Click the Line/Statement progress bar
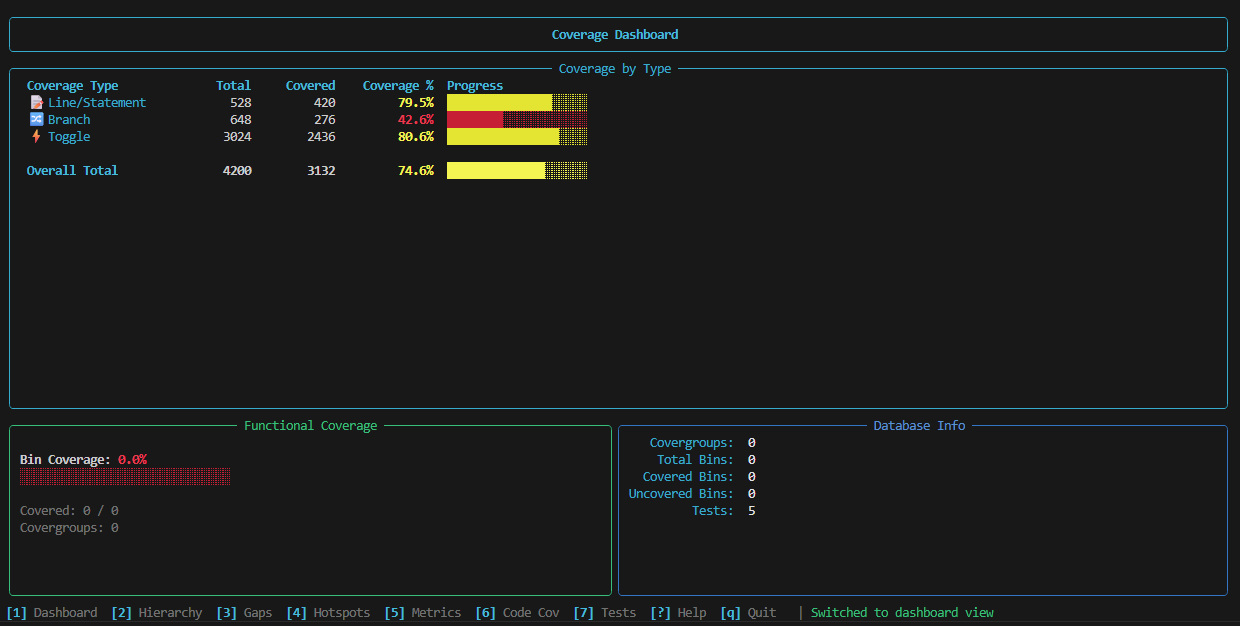The height and width of the screenshot is (626, 1240). (516, 103)
